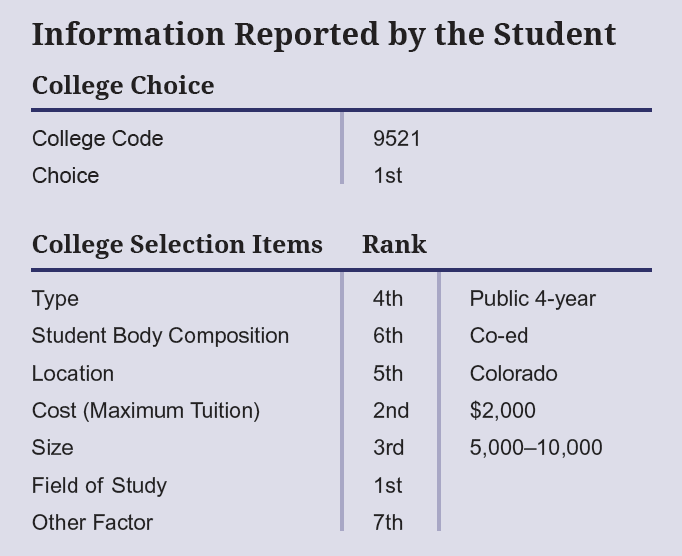
Task: Click the Rank column header
Action: (x=394, y=245)
